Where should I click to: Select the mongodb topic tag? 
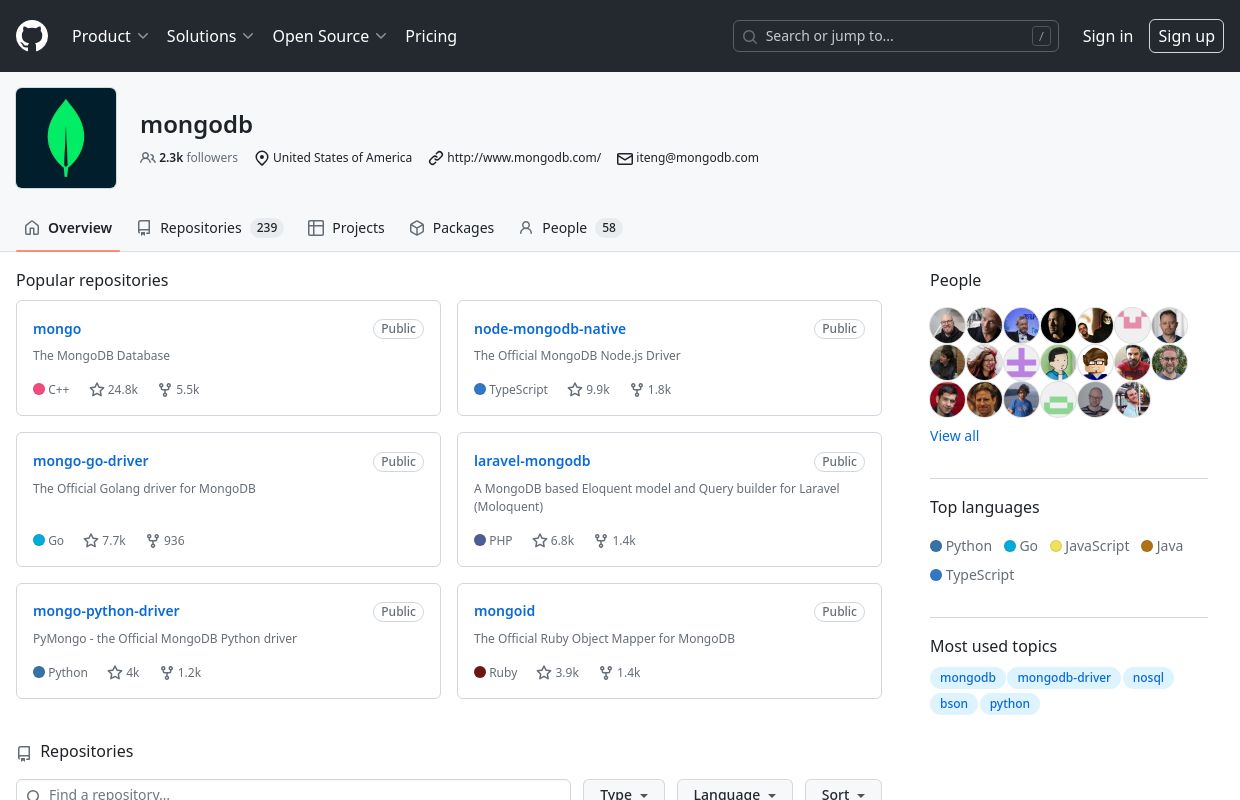click(968, 678)
